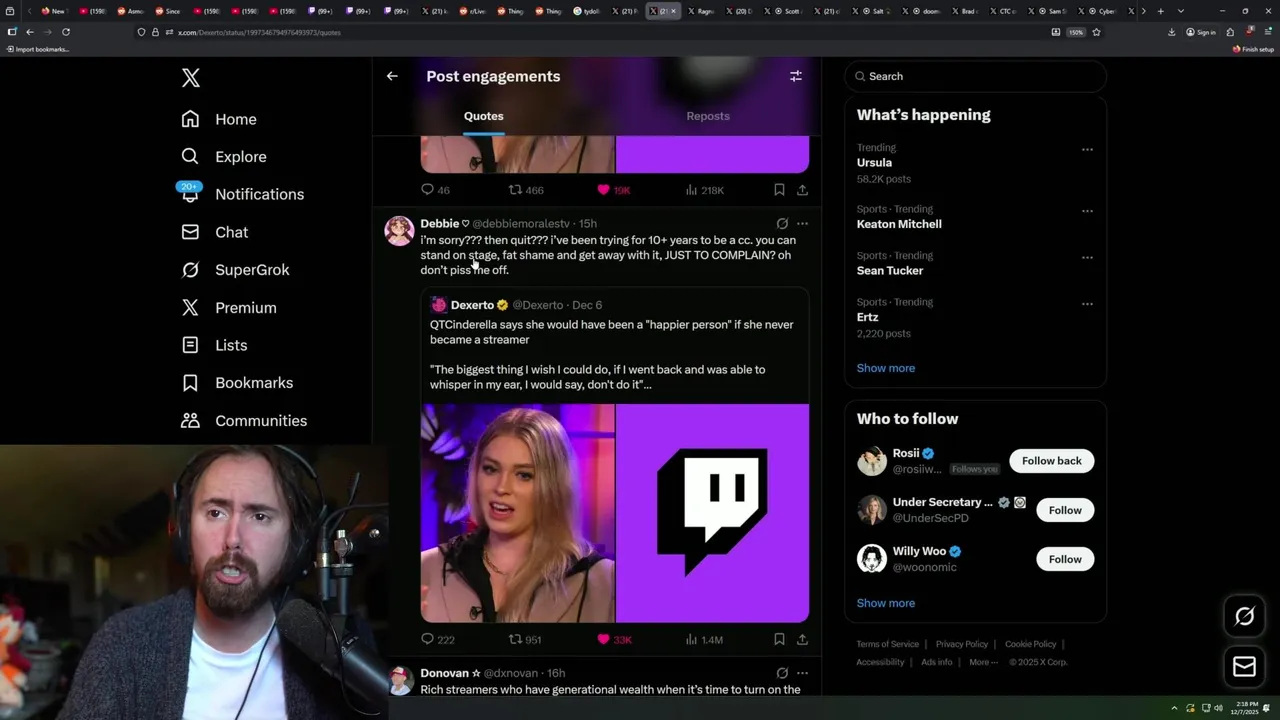Click the Search input field

click(x=975, y=76)
